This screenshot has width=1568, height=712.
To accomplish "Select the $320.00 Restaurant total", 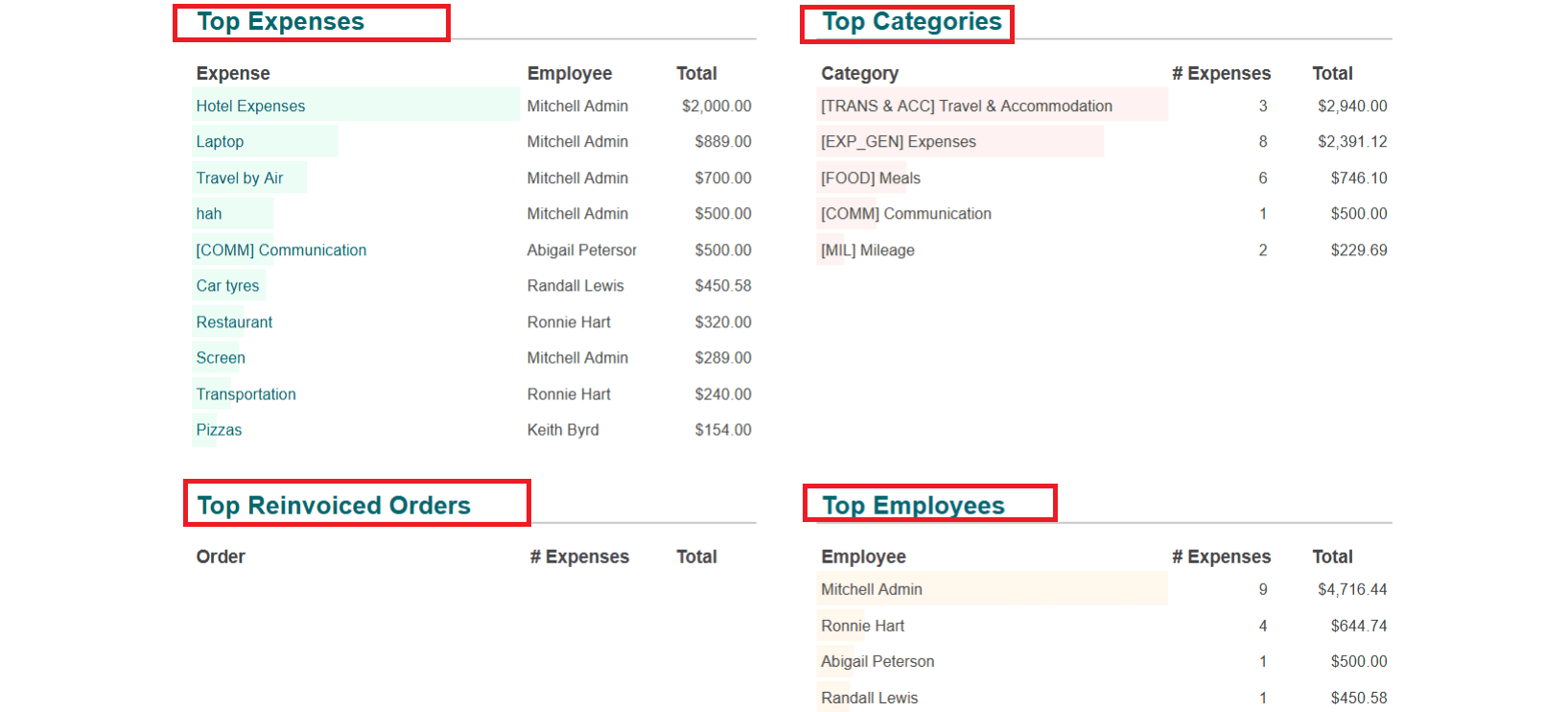I will pos(723,321).
